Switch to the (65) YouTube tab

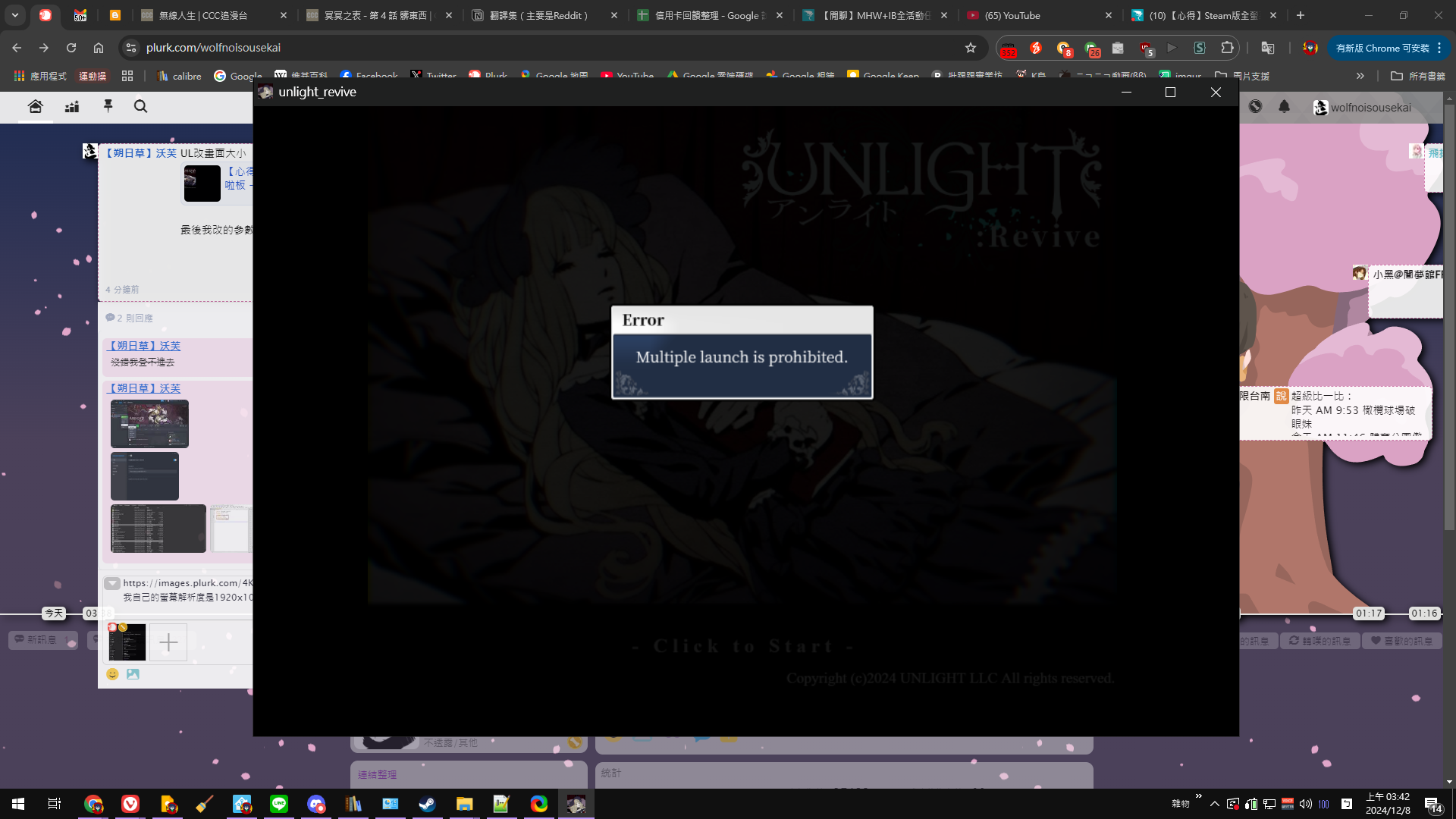1038,15
